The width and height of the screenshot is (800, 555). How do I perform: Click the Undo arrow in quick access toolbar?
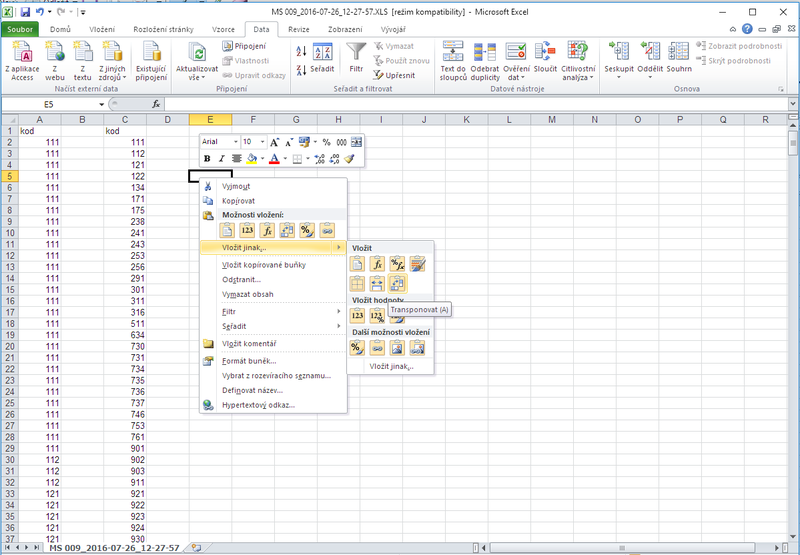40,12
